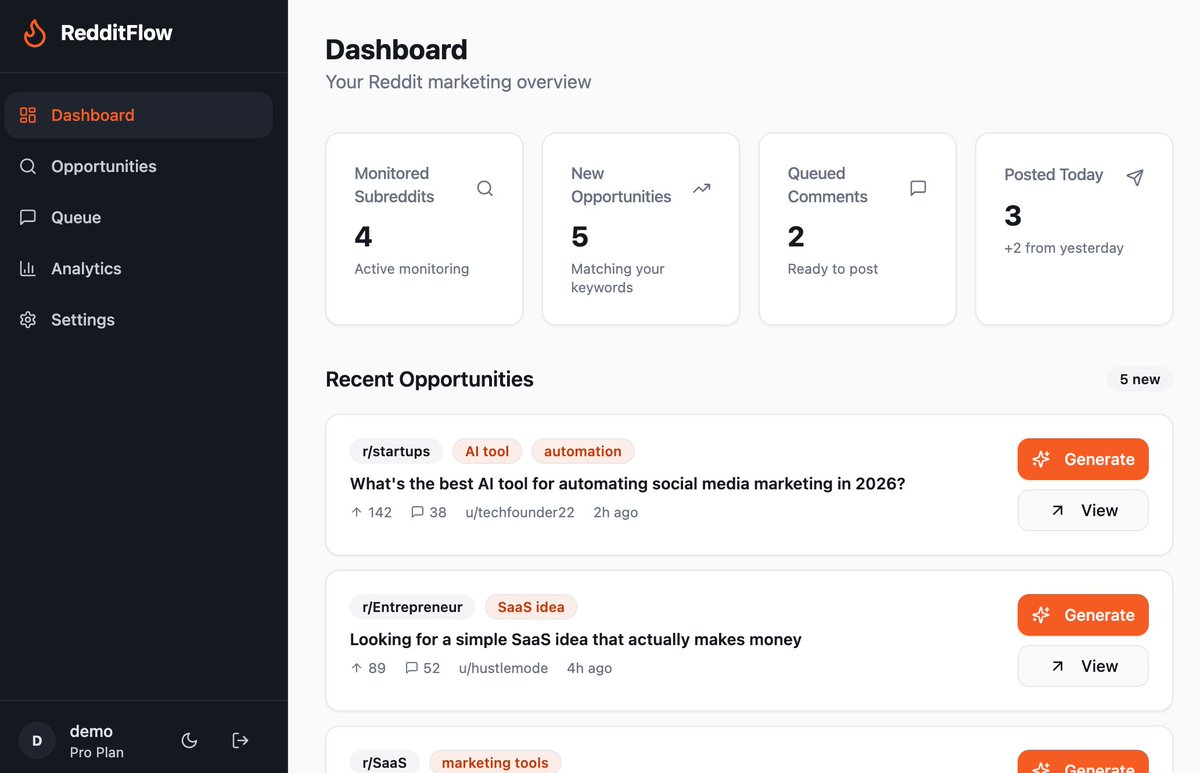
Task: Click search icon in Monitored Subreddits card
Action: 485,188
